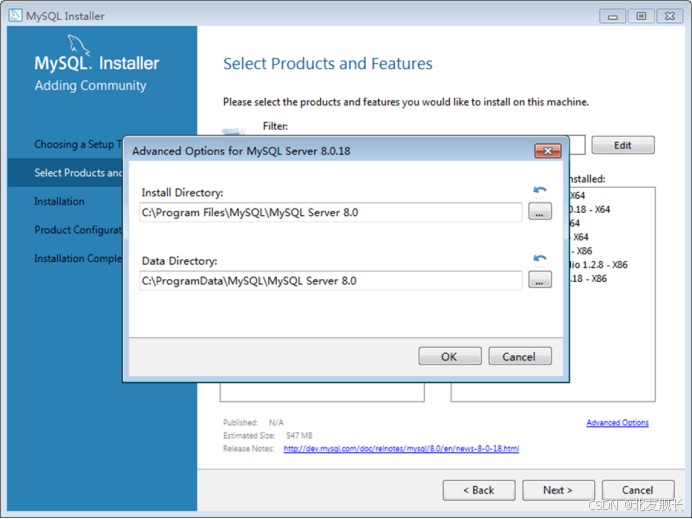Select the Product Configuration step

78,230
